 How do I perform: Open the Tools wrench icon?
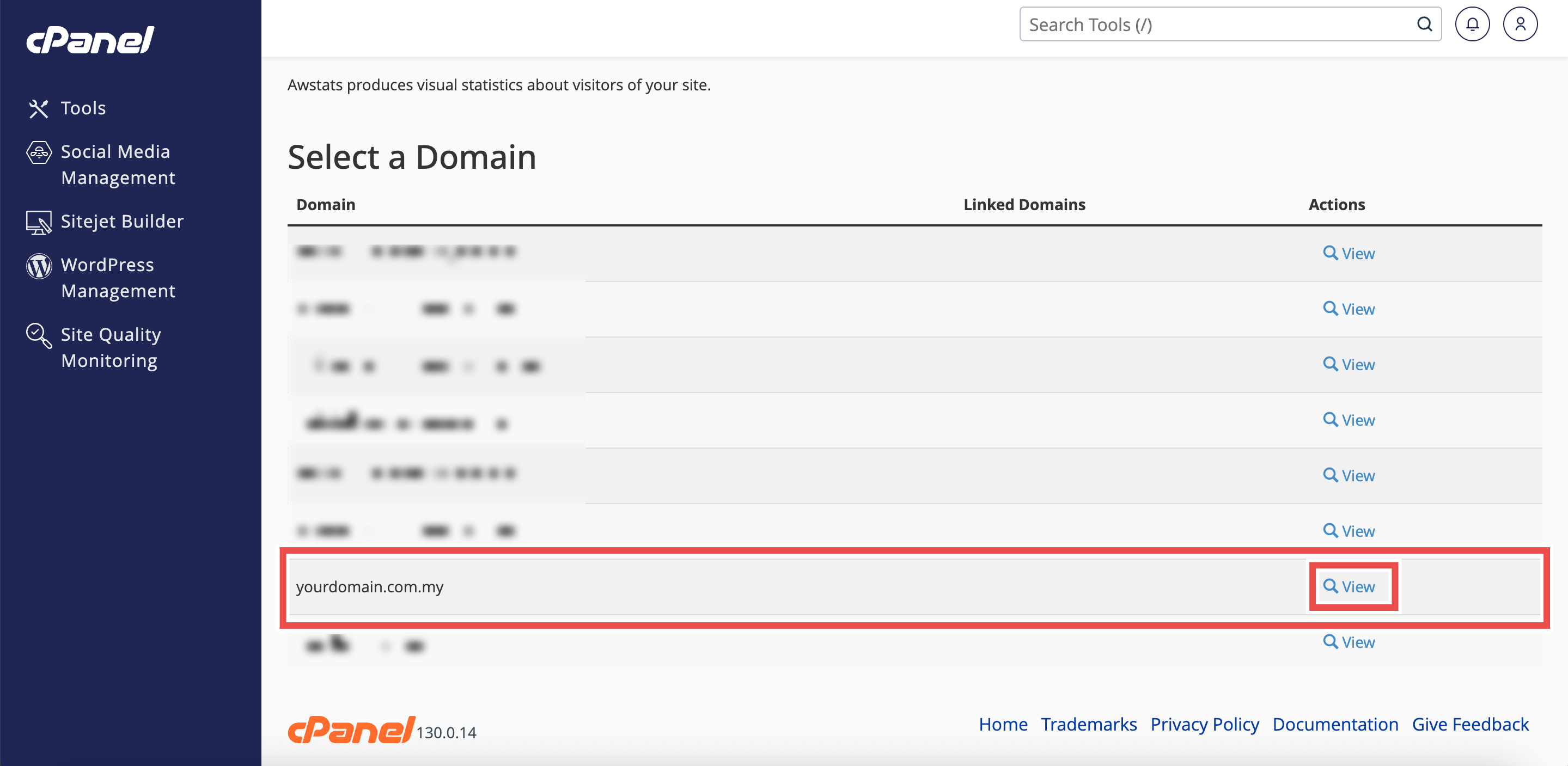click(x=38, y=108)
